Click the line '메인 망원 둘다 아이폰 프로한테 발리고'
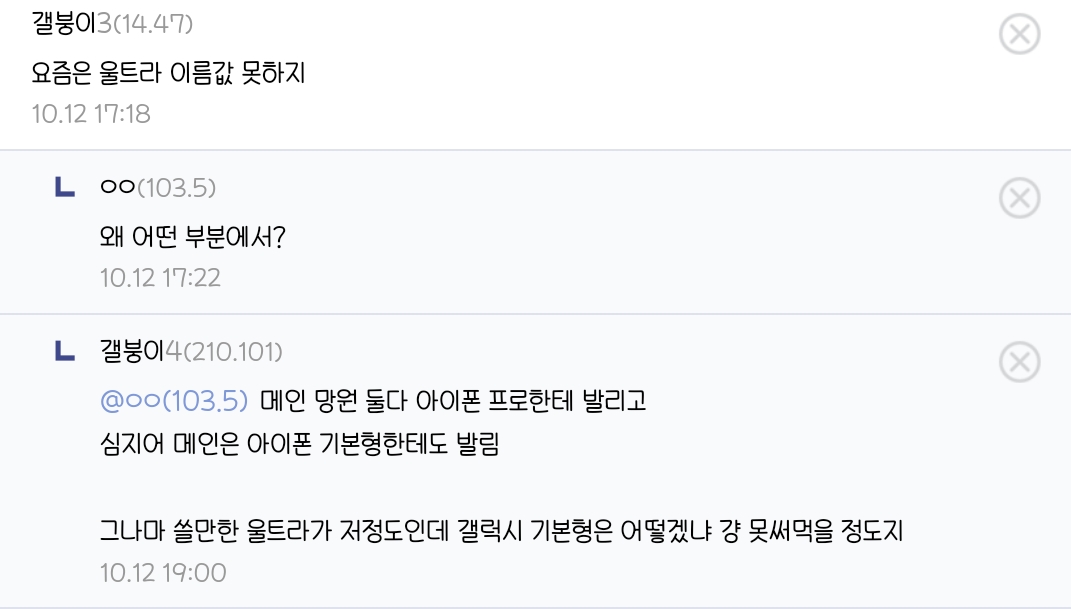The image size is (1071, 609). pos(453,401)
